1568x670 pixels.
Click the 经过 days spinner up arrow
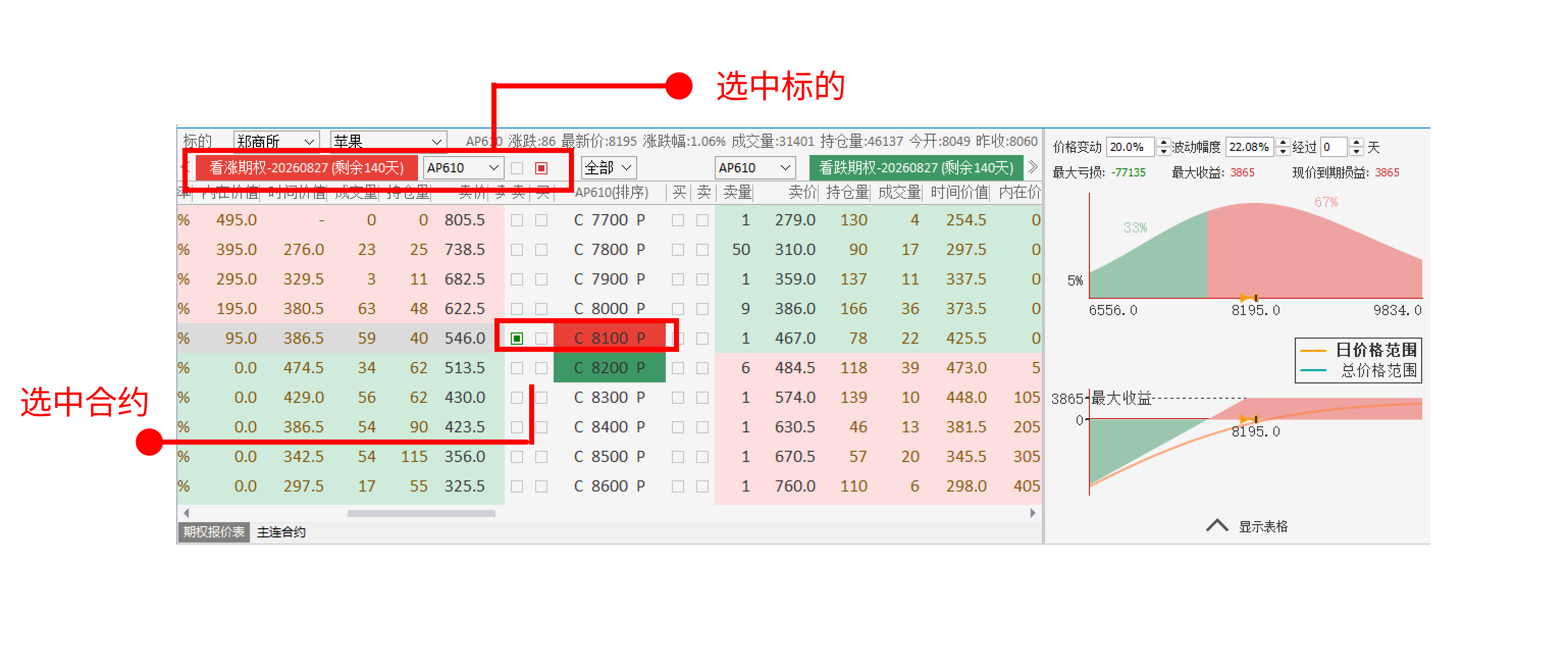pyautogui.click(x=1356, y=143)
